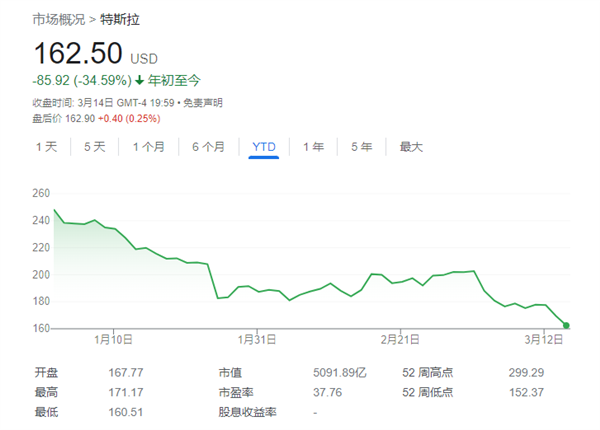Click the 52 周低点 value 152.37
The height and width of the screenshot is (430, 600).
pos(526,393)
